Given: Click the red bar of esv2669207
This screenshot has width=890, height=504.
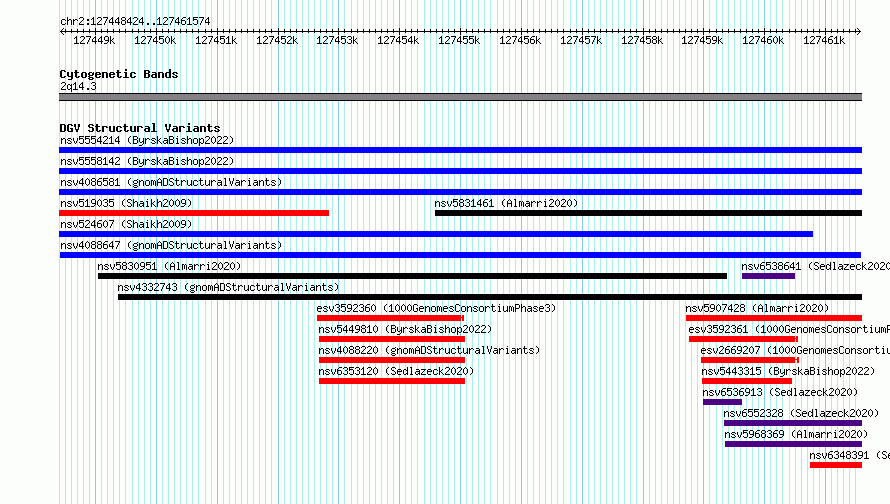Looking at the screenshot, I should click(x=750, y=360).
